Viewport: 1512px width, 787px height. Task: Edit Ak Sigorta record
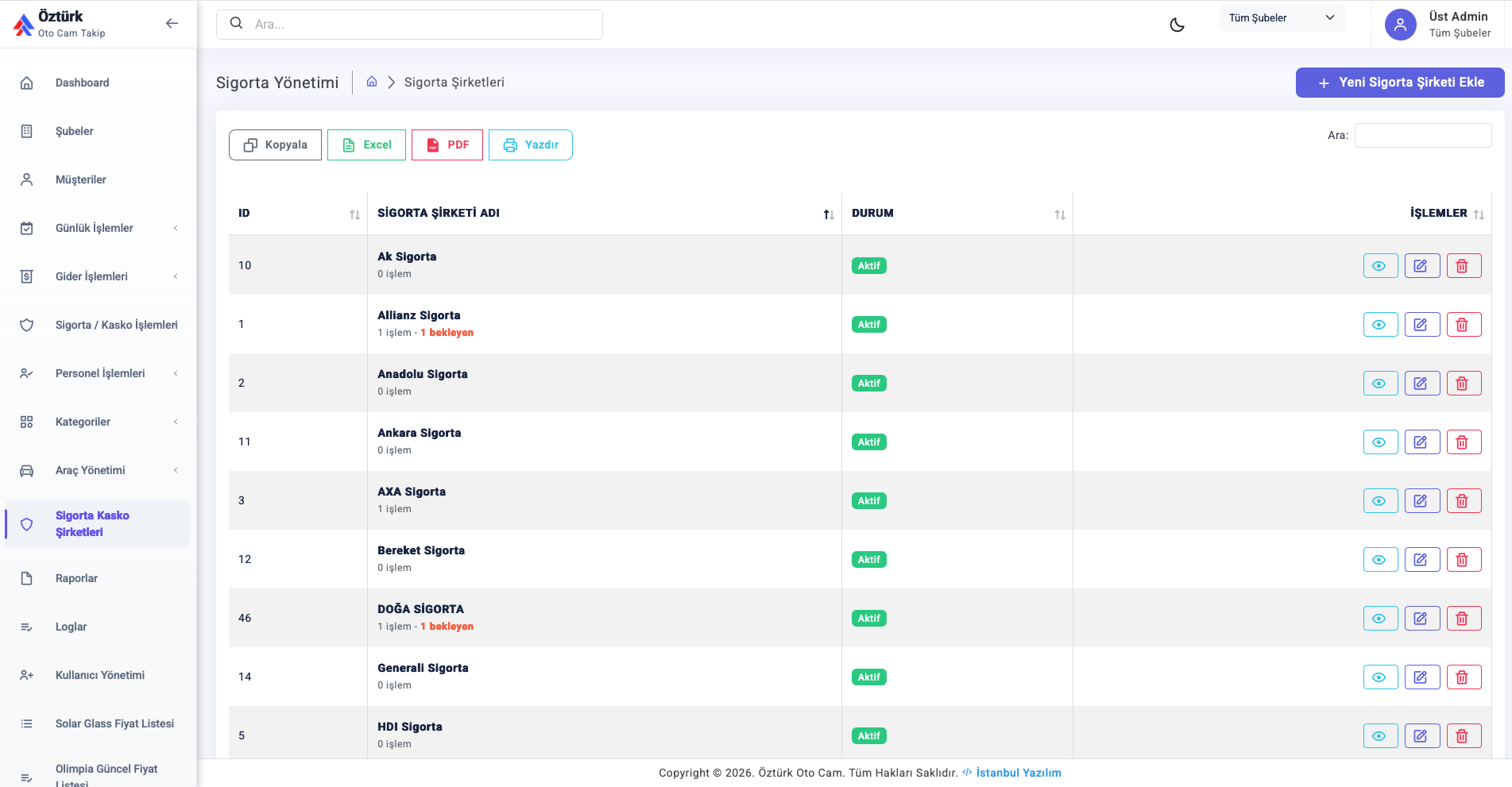click(1422, 266)
